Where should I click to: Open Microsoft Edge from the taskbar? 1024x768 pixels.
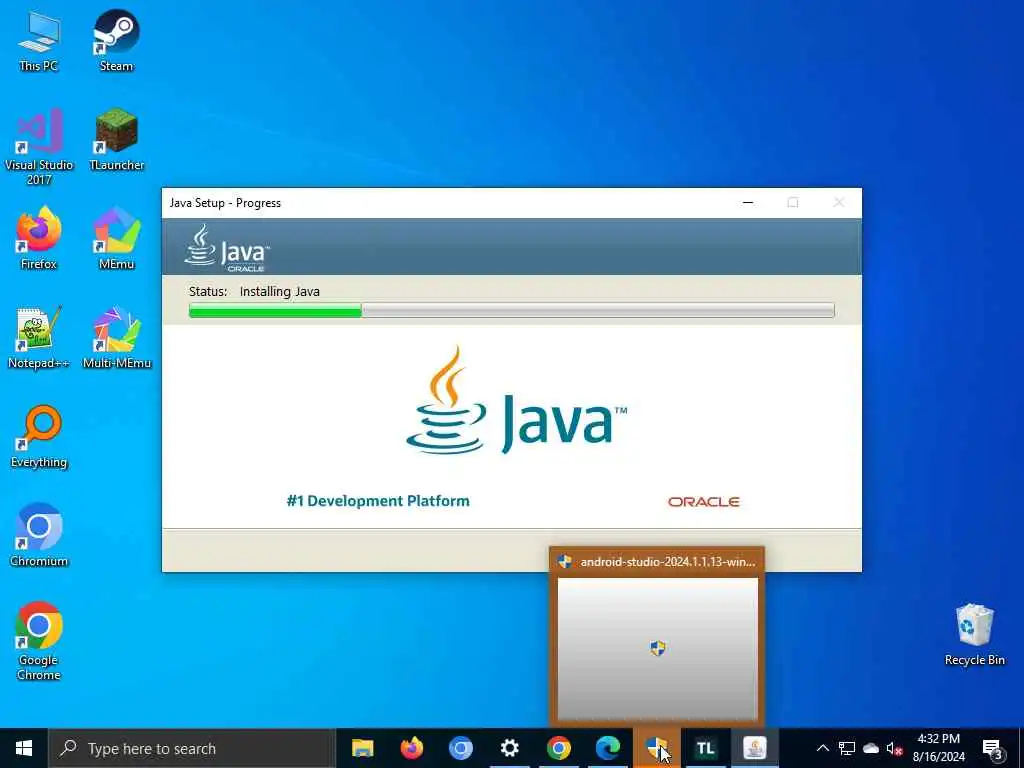click(607, 748)
